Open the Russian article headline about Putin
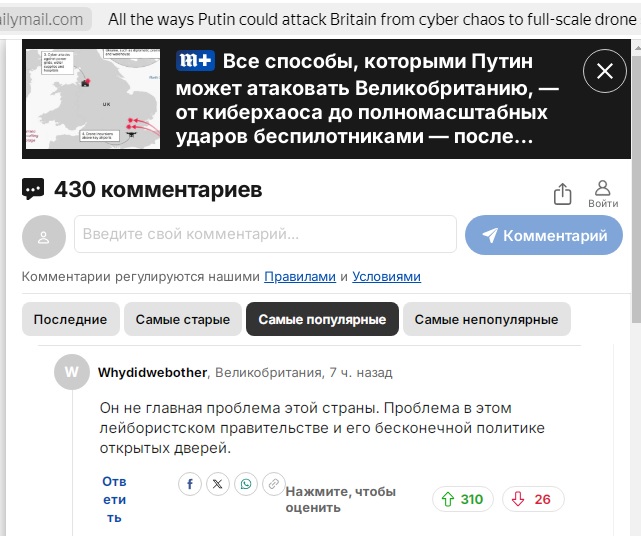641x536 pixels. [367, 99]
